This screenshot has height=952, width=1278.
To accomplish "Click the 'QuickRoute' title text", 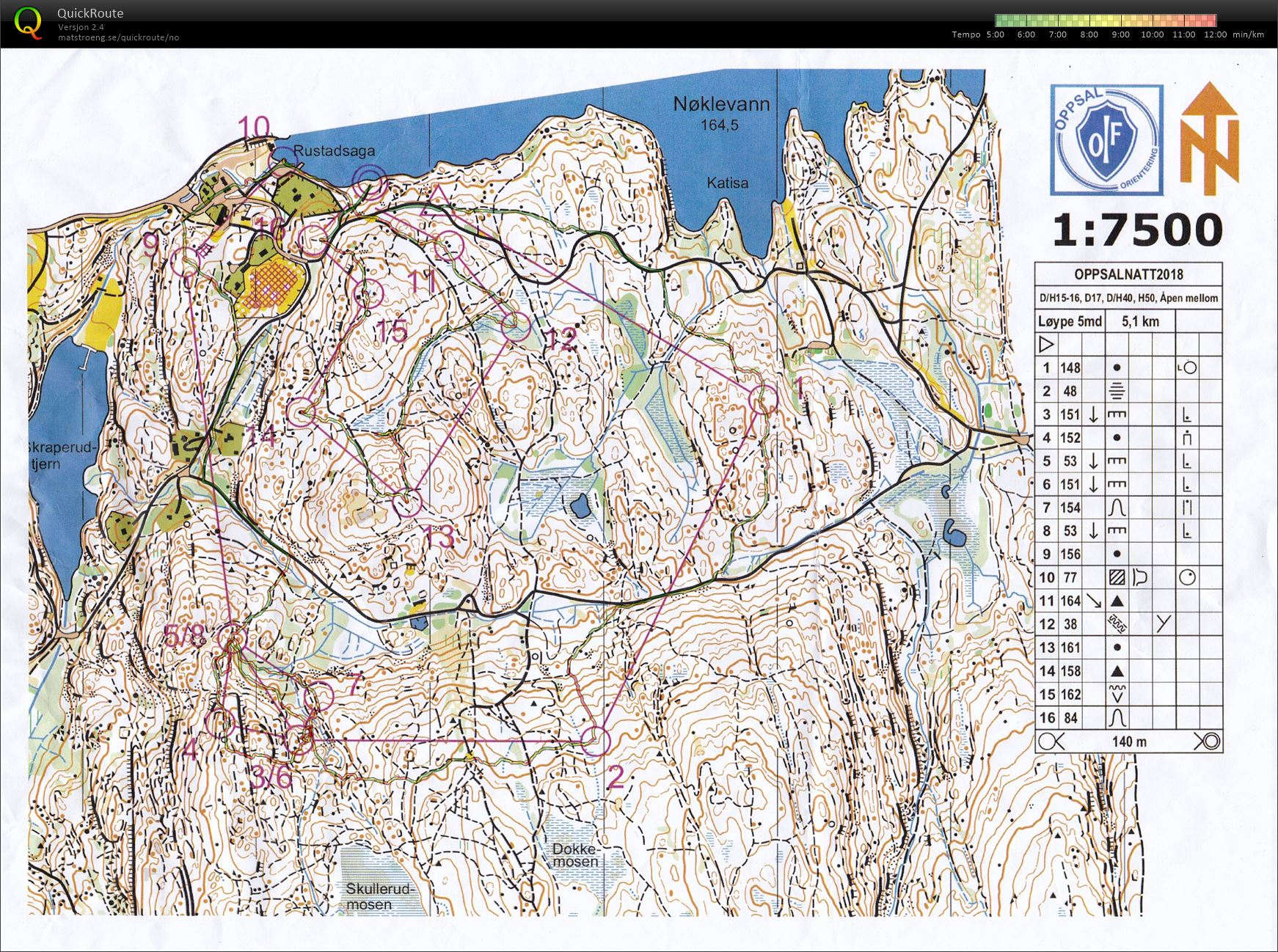I will (90, 13).
